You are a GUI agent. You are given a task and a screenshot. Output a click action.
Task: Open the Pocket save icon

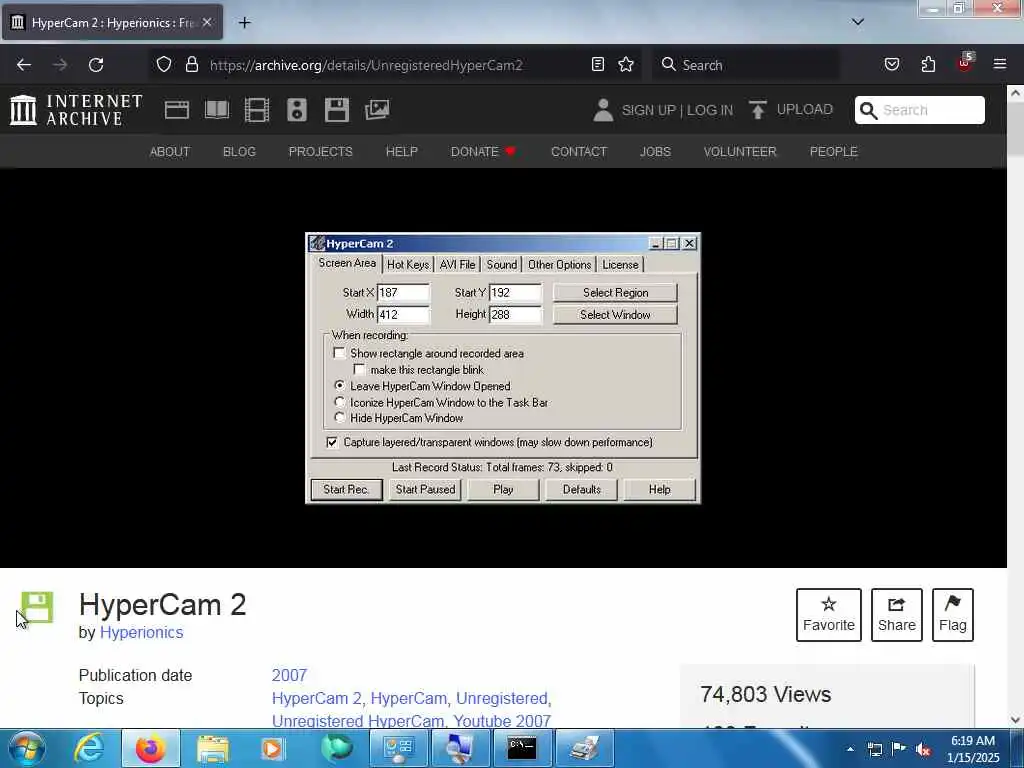892,64
